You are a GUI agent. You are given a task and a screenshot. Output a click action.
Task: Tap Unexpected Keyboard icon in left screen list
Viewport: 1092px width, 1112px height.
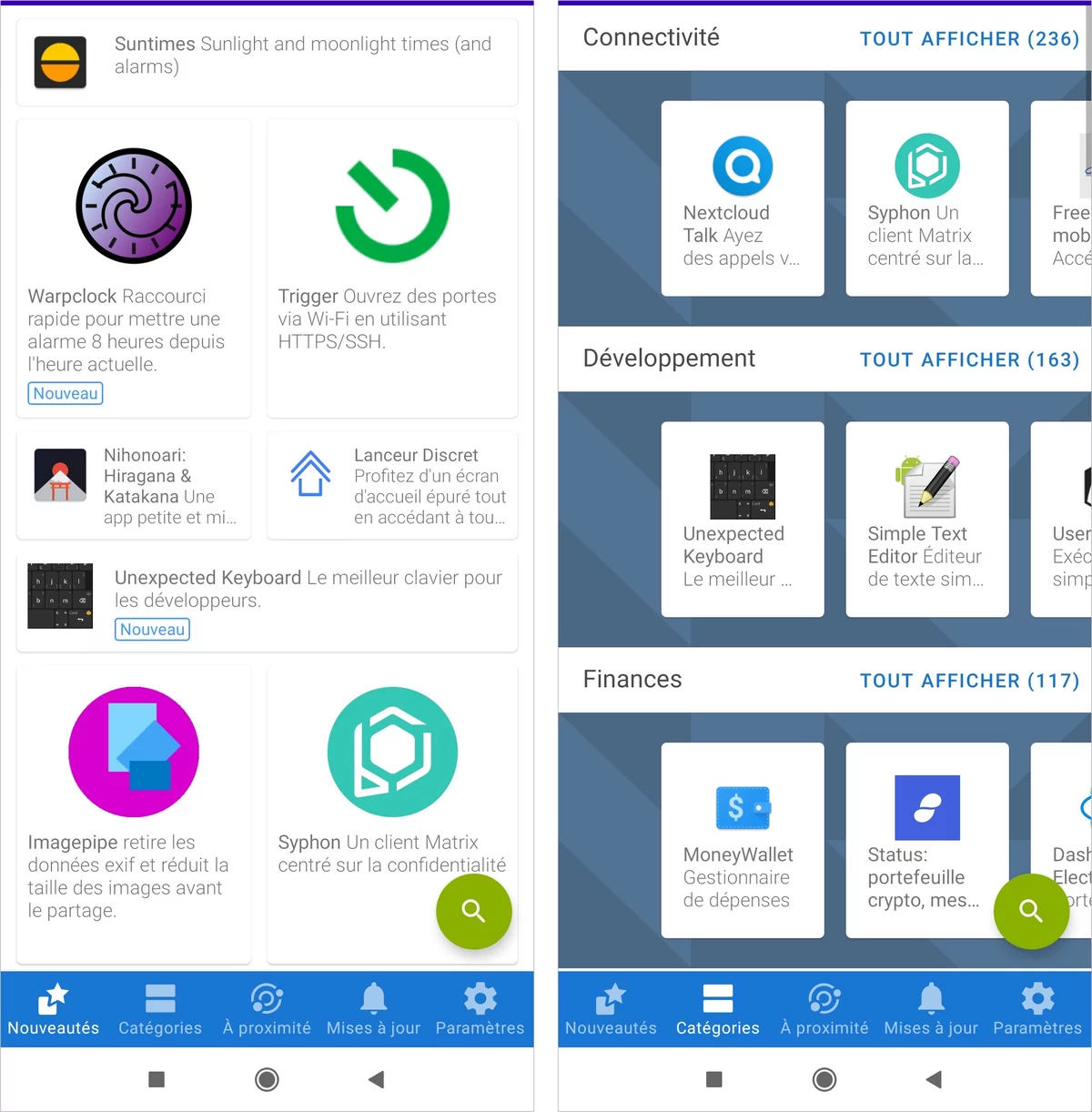[60, 596]
